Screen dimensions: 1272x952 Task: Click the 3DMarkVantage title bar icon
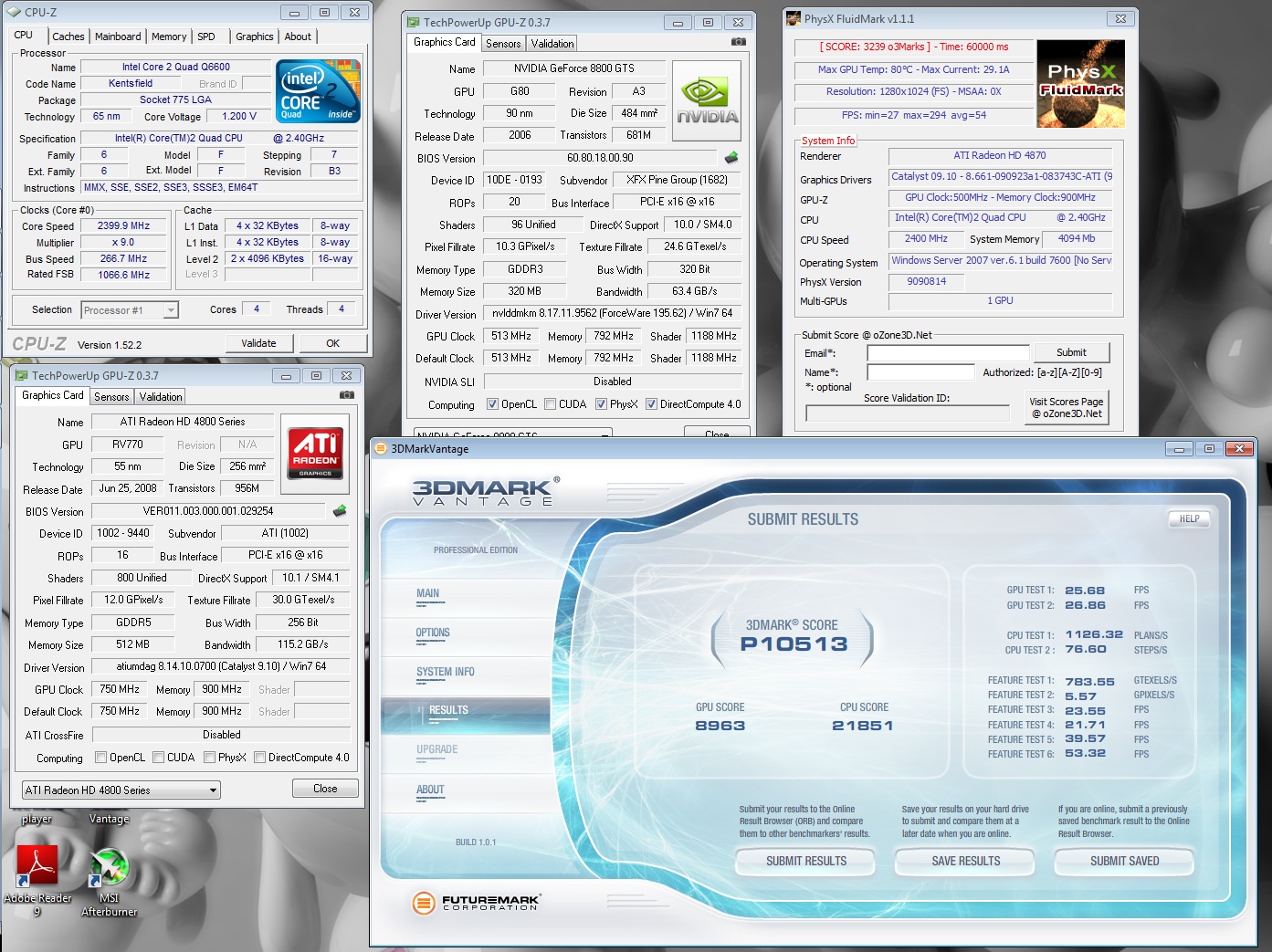(382, 448)
